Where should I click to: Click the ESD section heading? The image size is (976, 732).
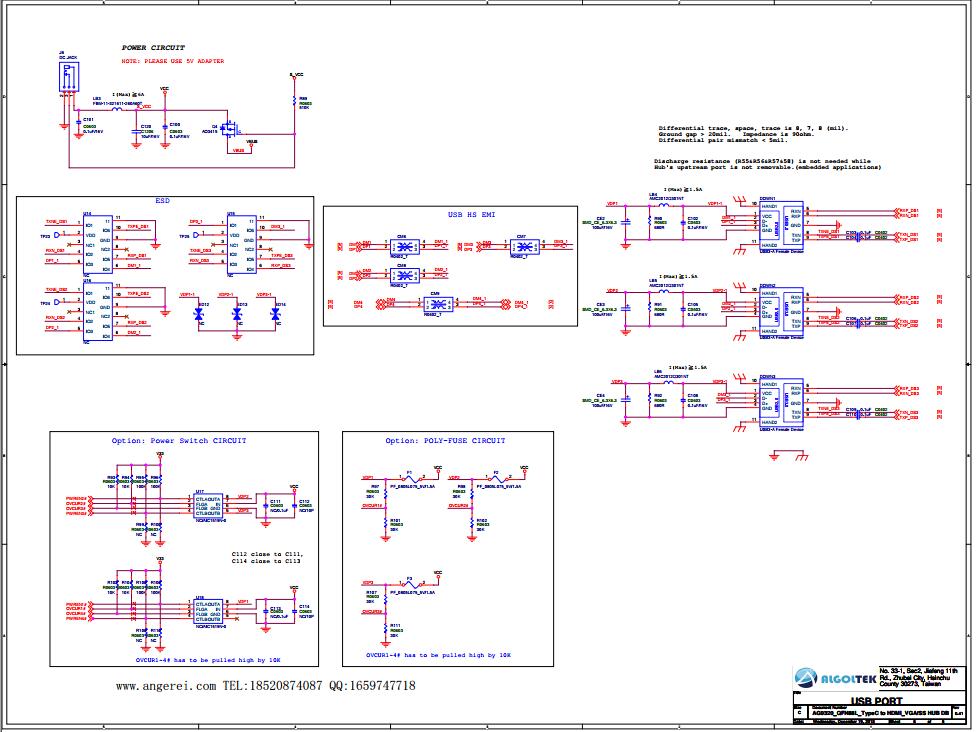[162, 201]
